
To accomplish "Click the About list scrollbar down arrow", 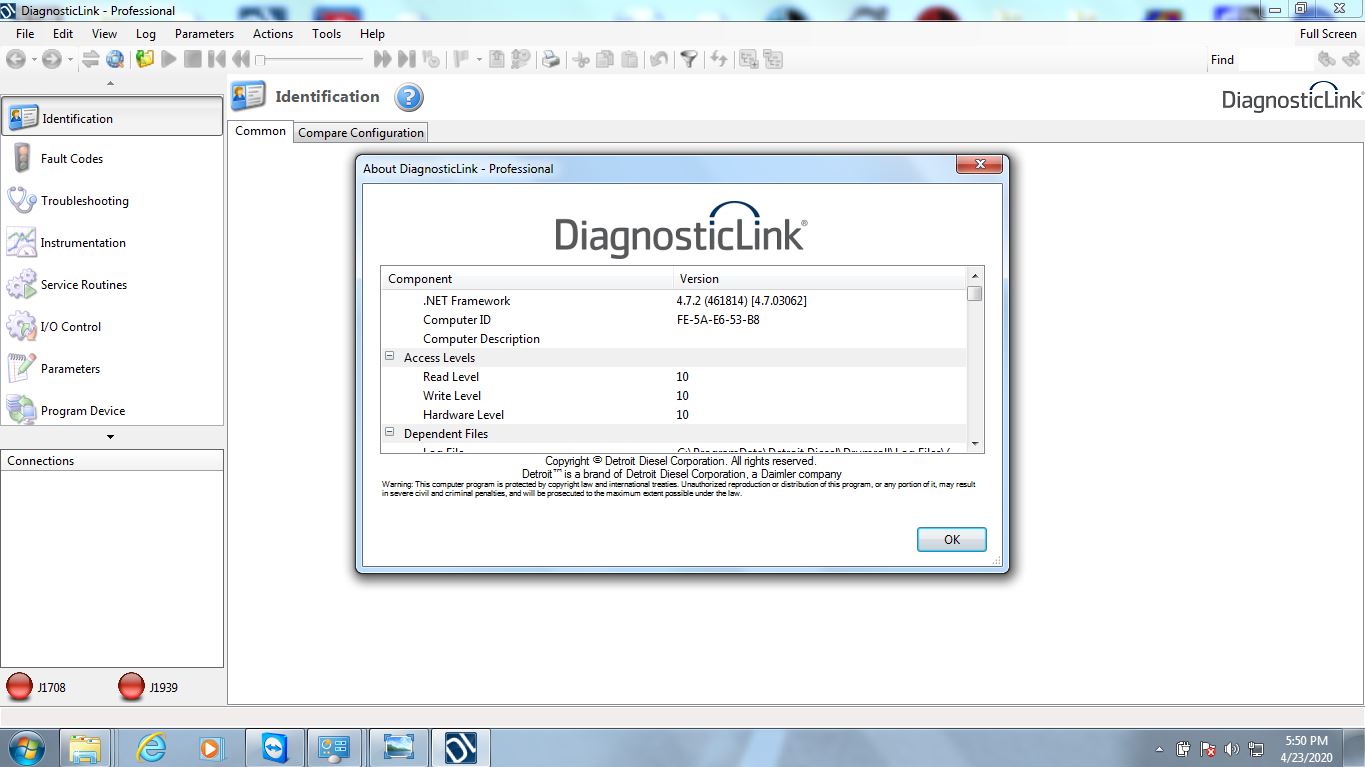I will (x=975, y=443).
